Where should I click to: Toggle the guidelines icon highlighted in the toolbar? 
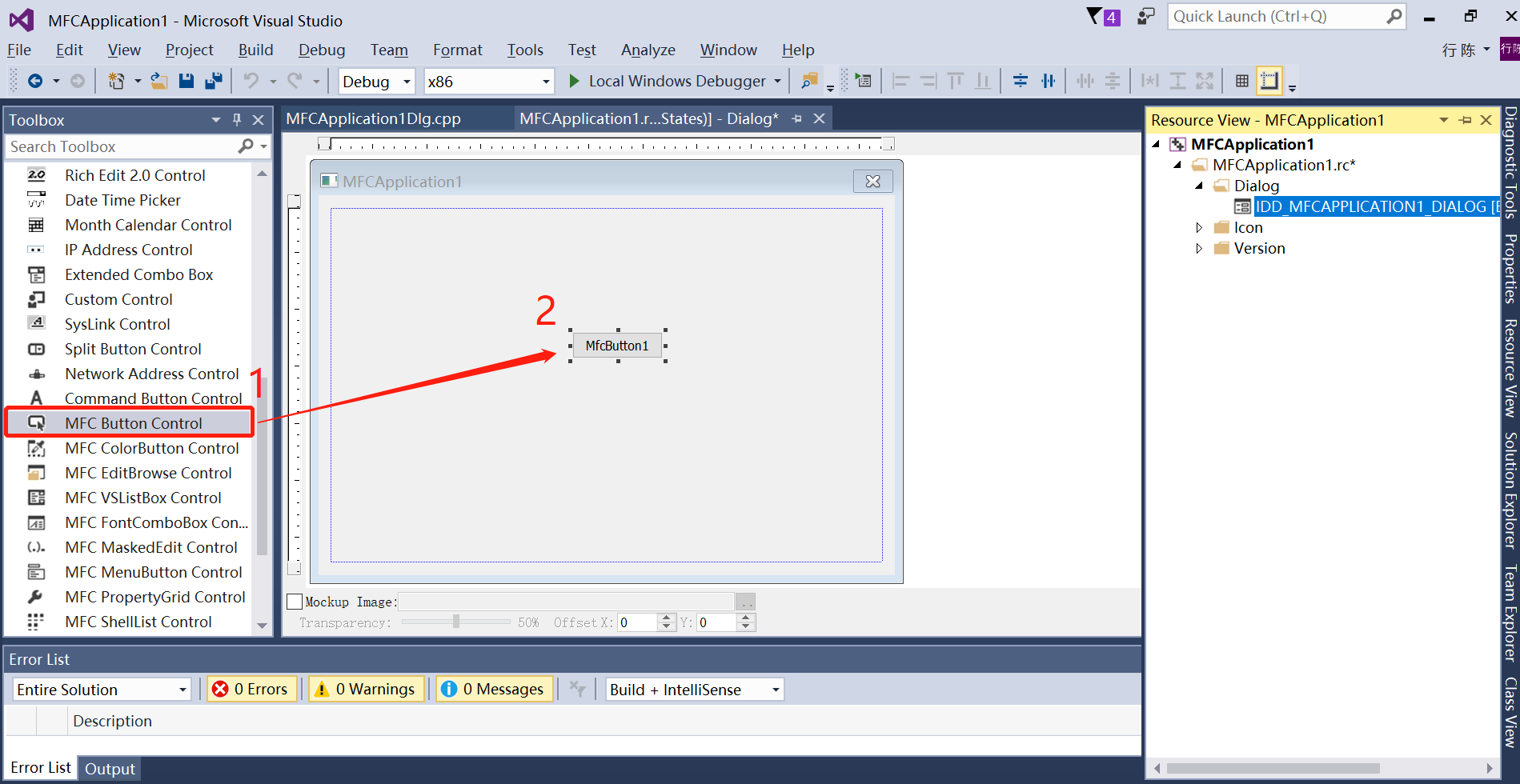click(x=1269, y=81)
